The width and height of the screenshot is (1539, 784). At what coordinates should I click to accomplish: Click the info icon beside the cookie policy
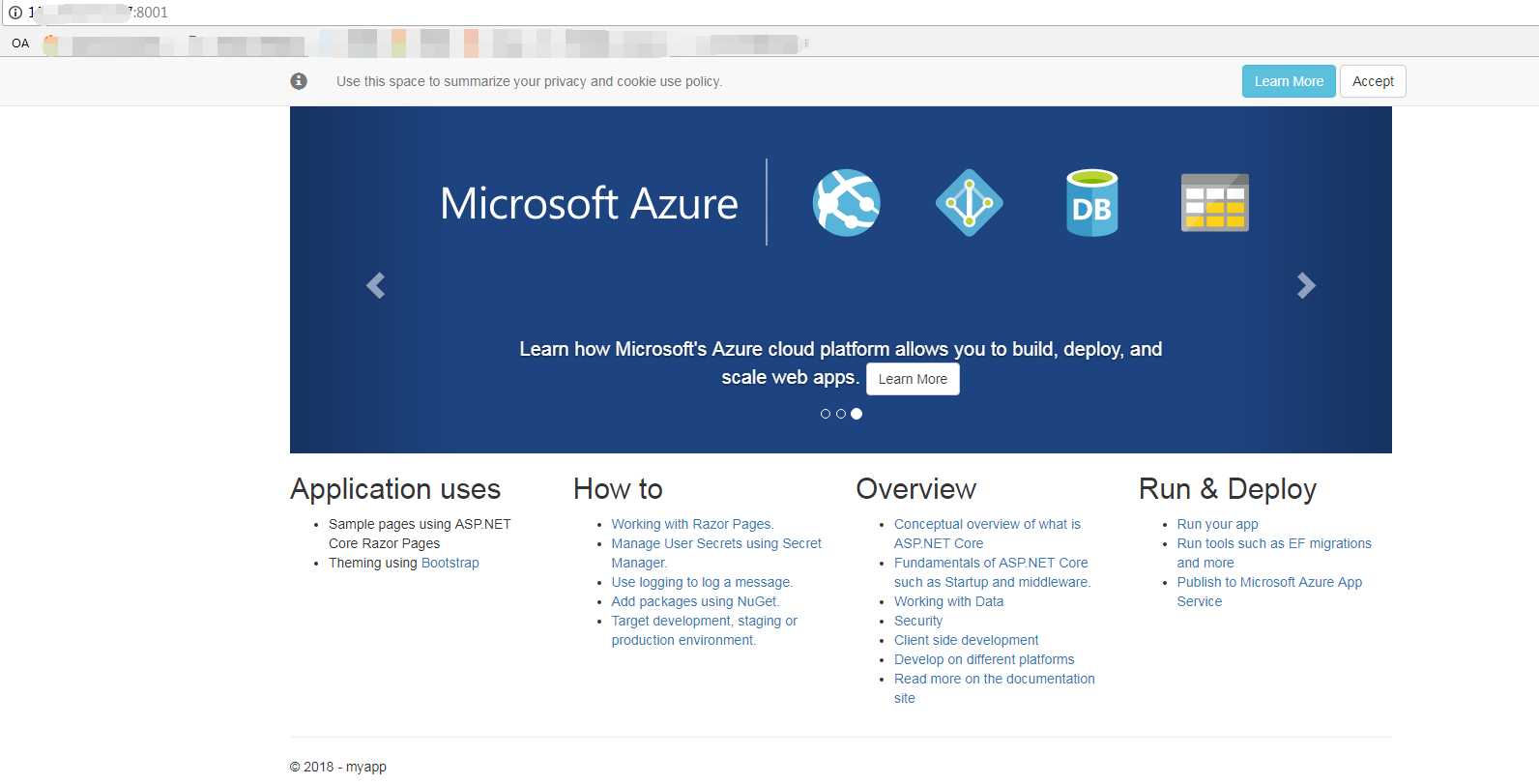pyautogui.click(x=299, y=81)
